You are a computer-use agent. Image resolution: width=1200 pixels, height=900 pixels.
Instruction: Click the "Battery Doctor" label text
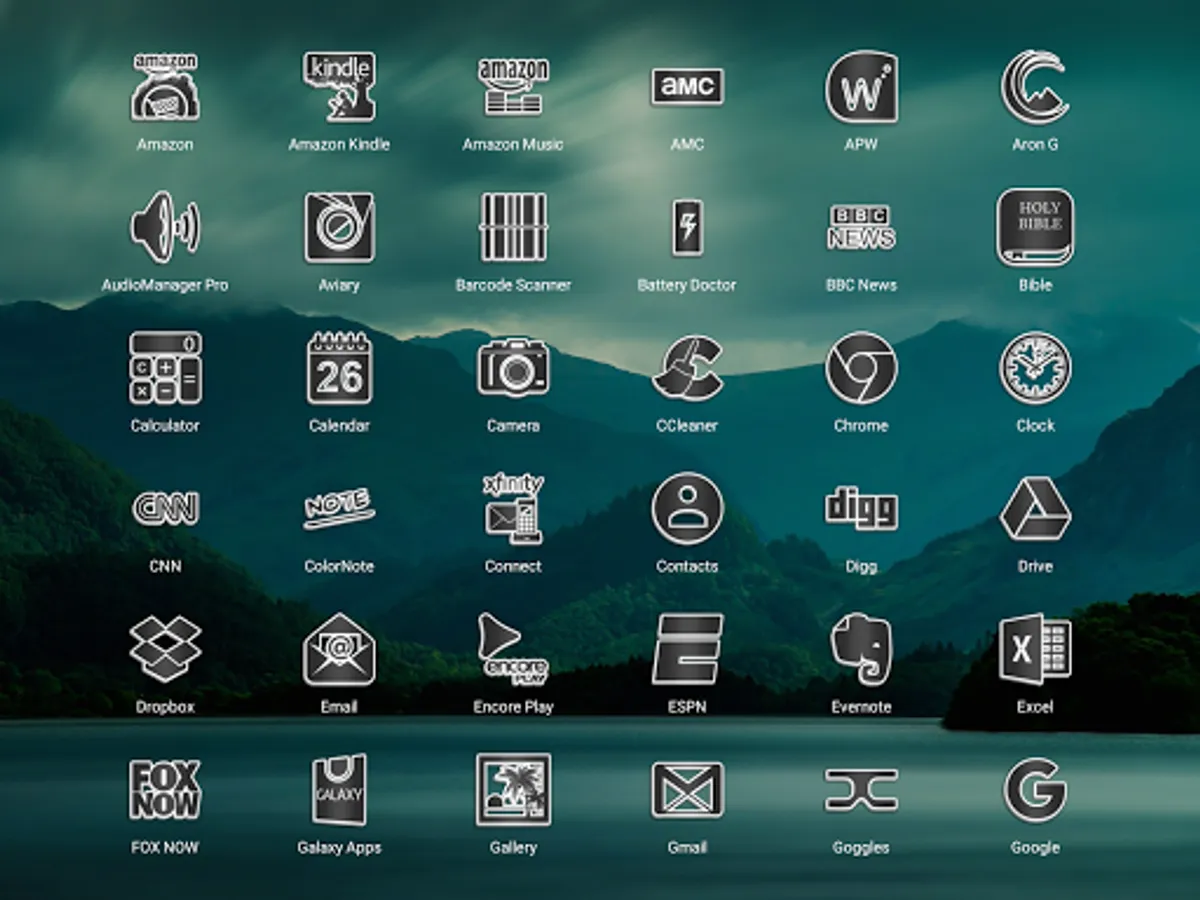tap(687, 285)
